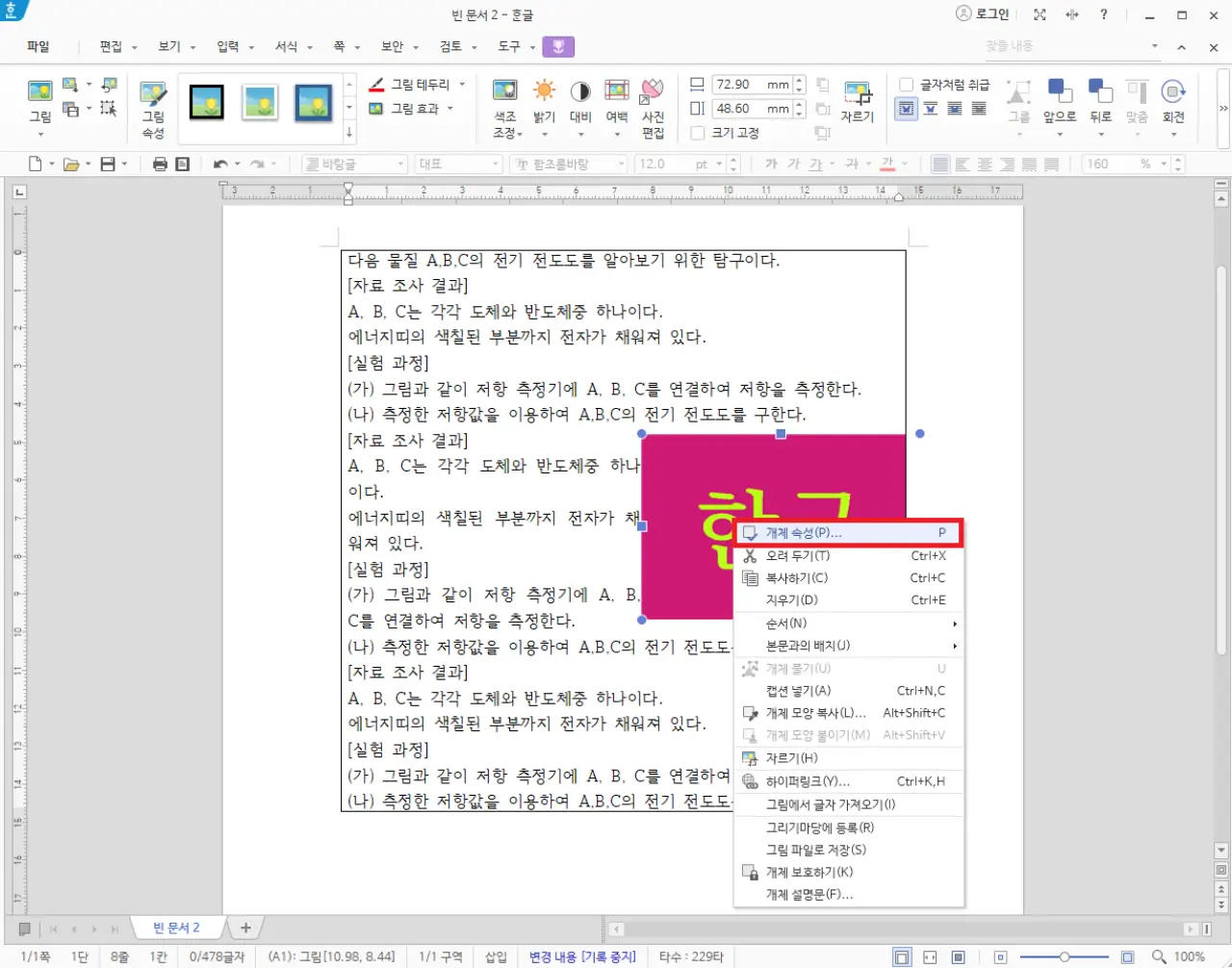Click the open folder icon
This screenshot has height=968, width=1232.
click(70, 165)
